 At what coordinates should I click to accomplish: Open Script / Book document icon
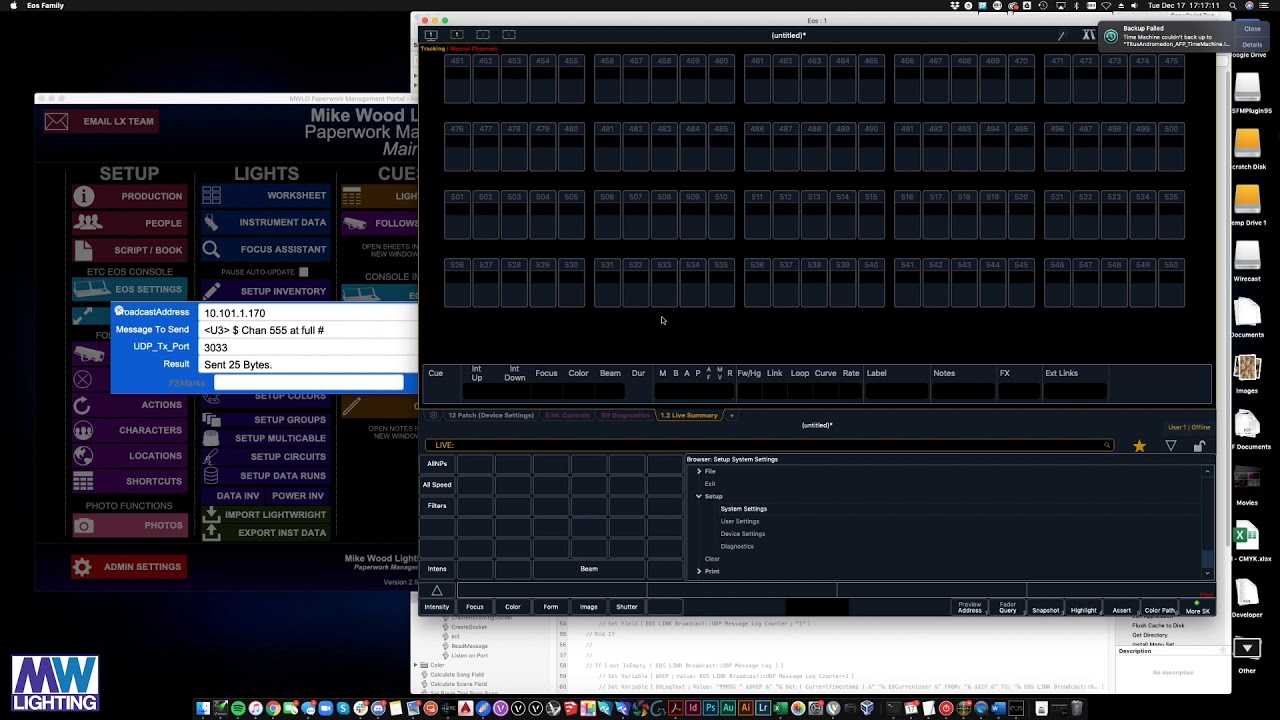(83, 249)
